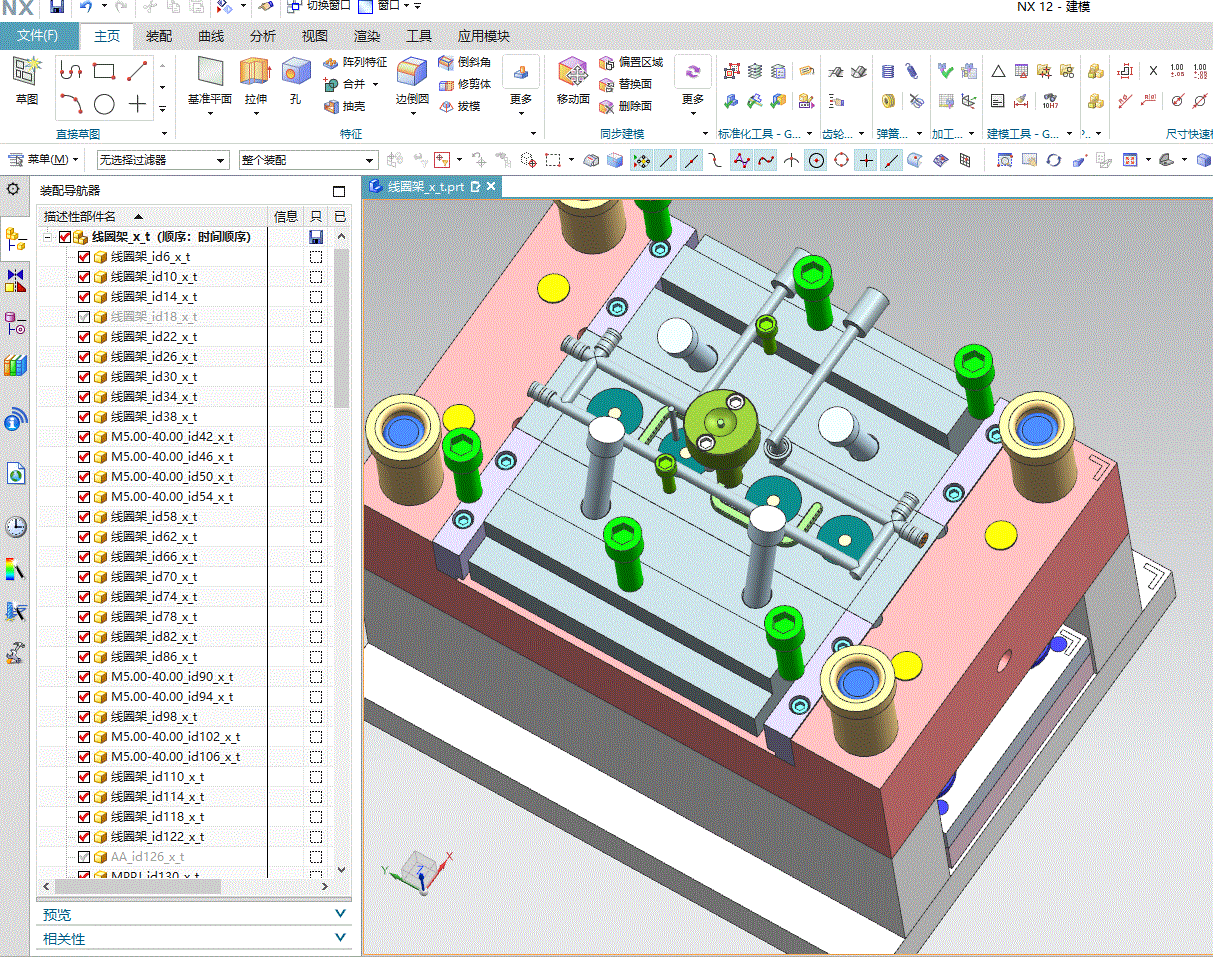
Task: Collapse the 线圈架_x_t root tree node
Action: [x=47, y=237]
